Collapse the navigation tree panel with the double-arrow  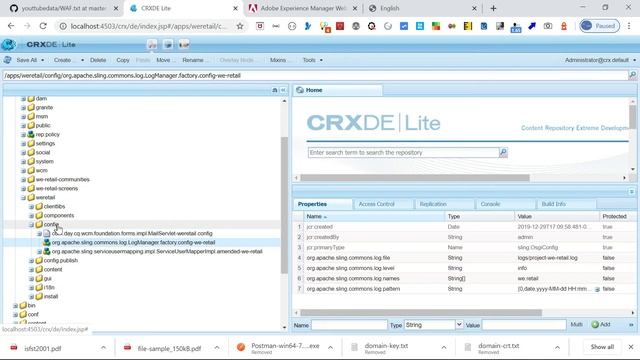click(x=283, y=90)
